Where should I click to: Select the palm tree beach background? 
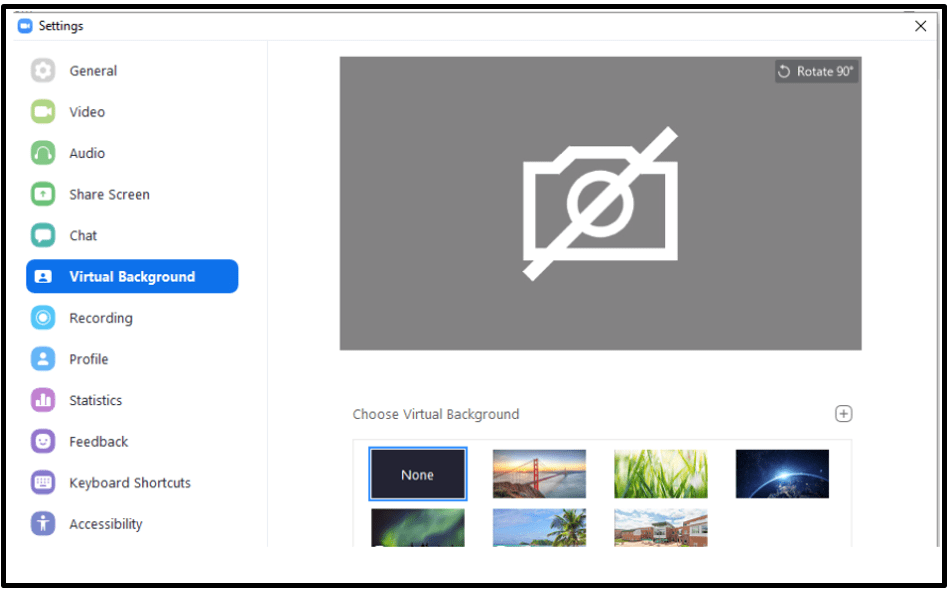[x=539, y=527]
